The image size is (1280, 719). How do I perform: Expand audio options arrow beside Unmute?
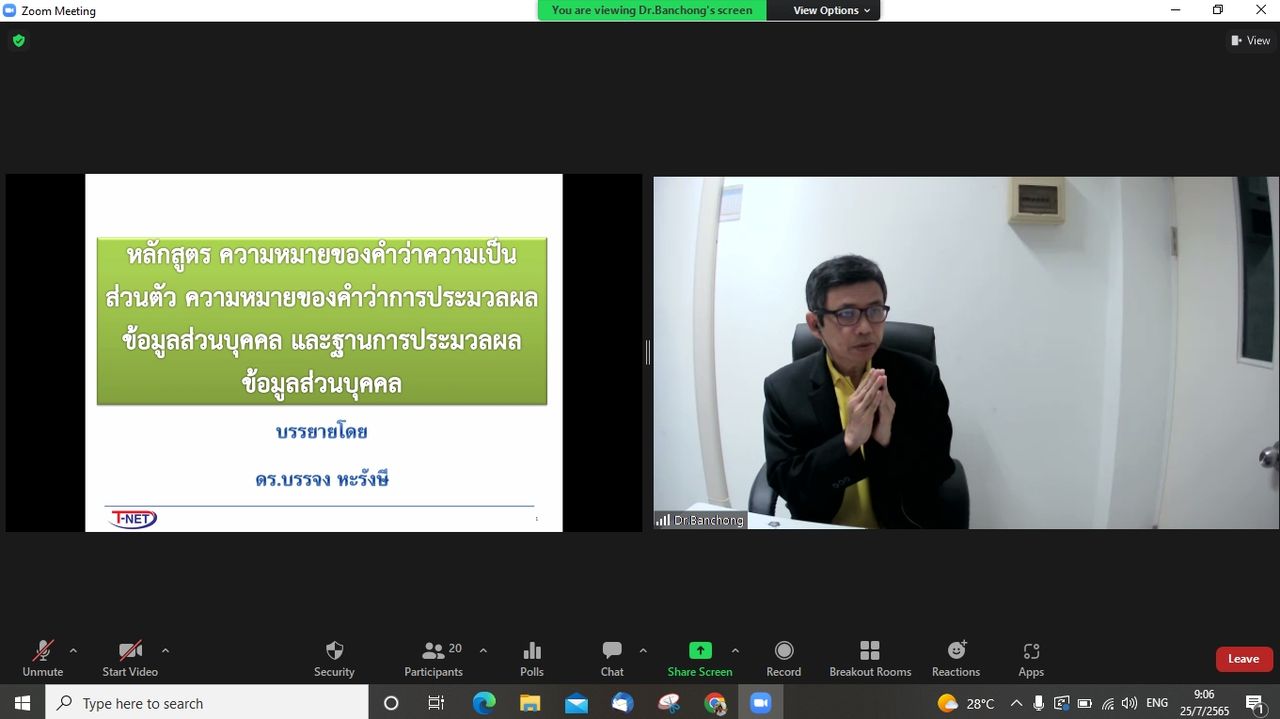(73, 650)
